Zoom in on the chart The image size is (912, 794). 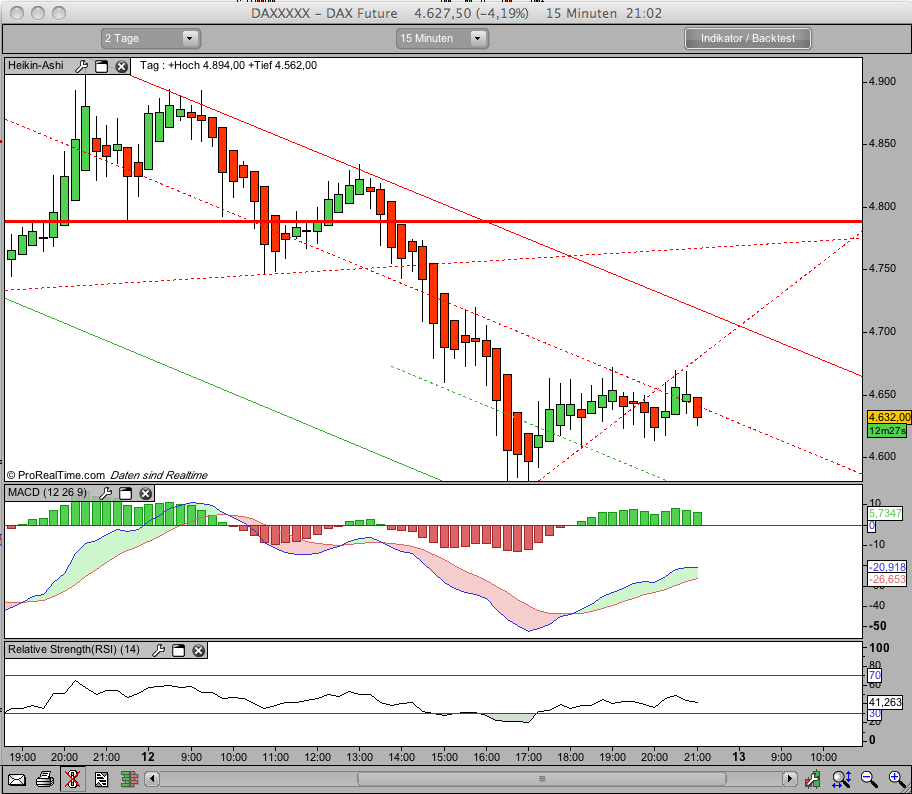(x=897, y=778)
